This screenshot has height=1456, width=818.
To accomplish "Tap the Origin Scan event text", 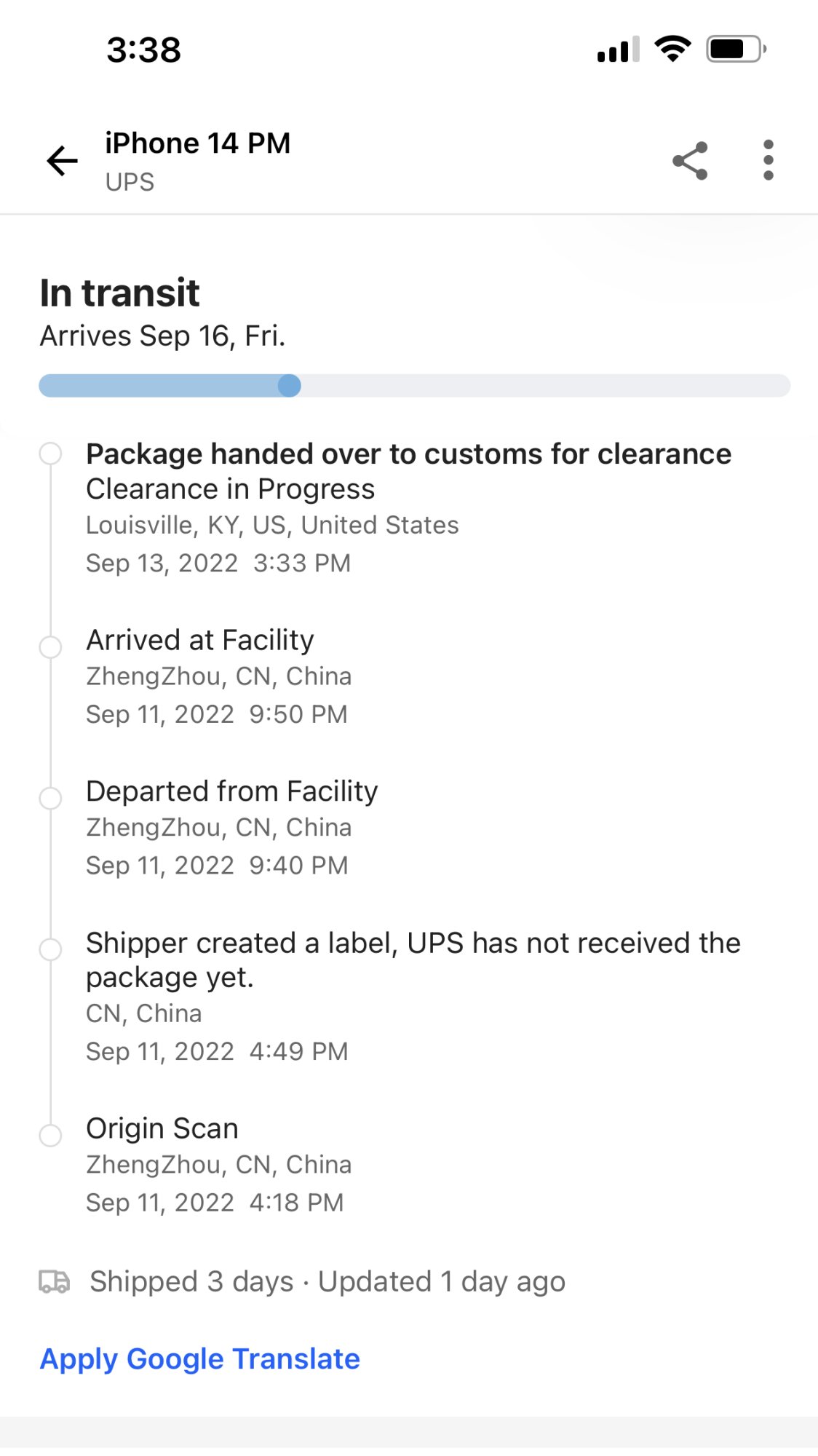I will 162,1128.
